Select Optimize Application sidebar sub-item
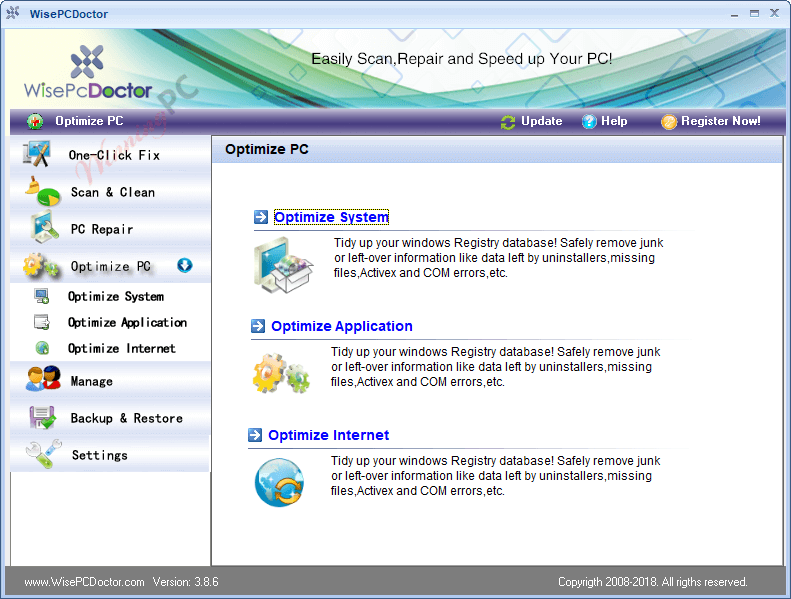Screen dimensions: 791x599 coord(127,322)
